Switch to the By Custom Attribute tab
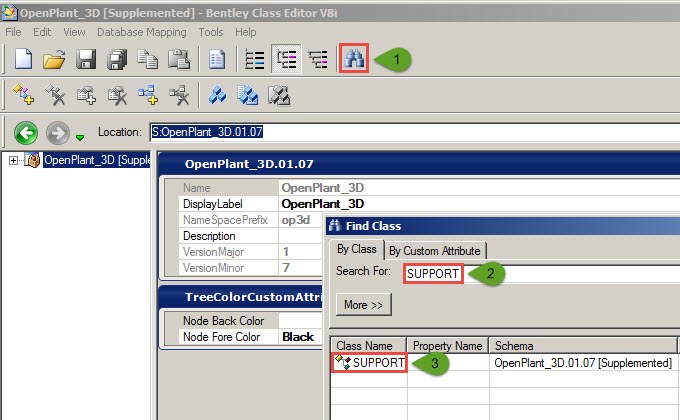This screenshot has height=420, width=680. point(435,251)
